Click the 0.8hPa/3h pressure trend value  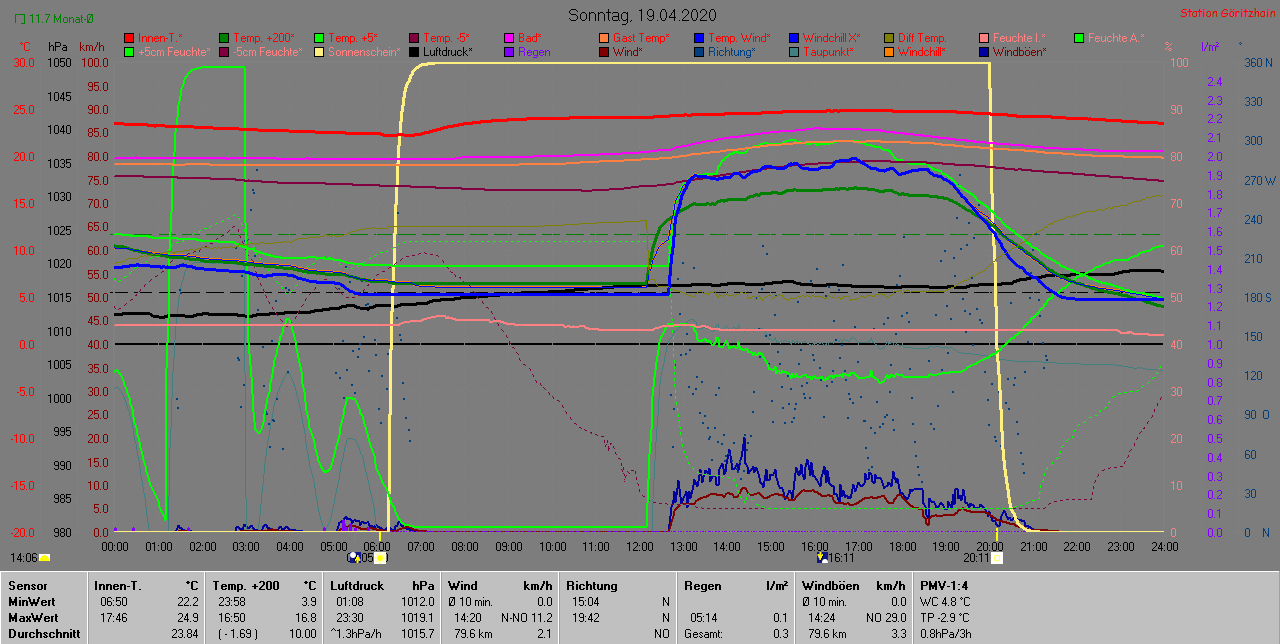pos(948,633)
